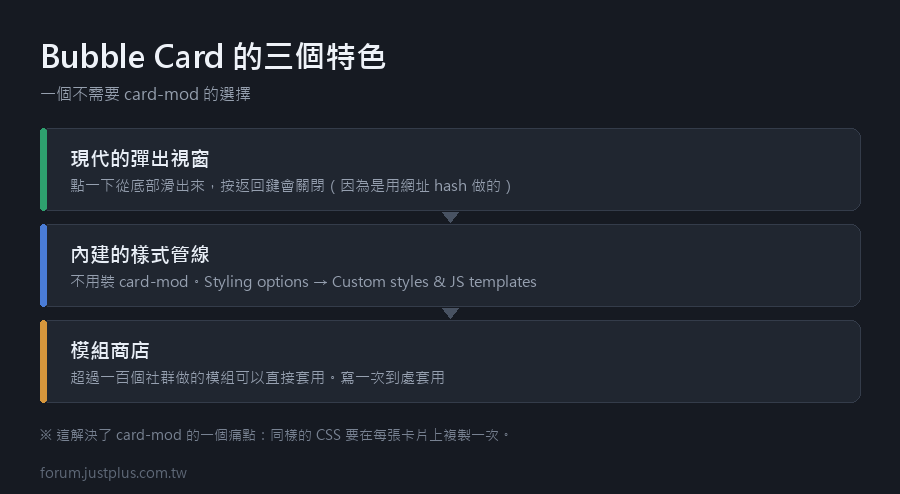Screen dimensions: 900x494
Task: Click the description 超過一百個社群做的模組
Action: [257, 378]
